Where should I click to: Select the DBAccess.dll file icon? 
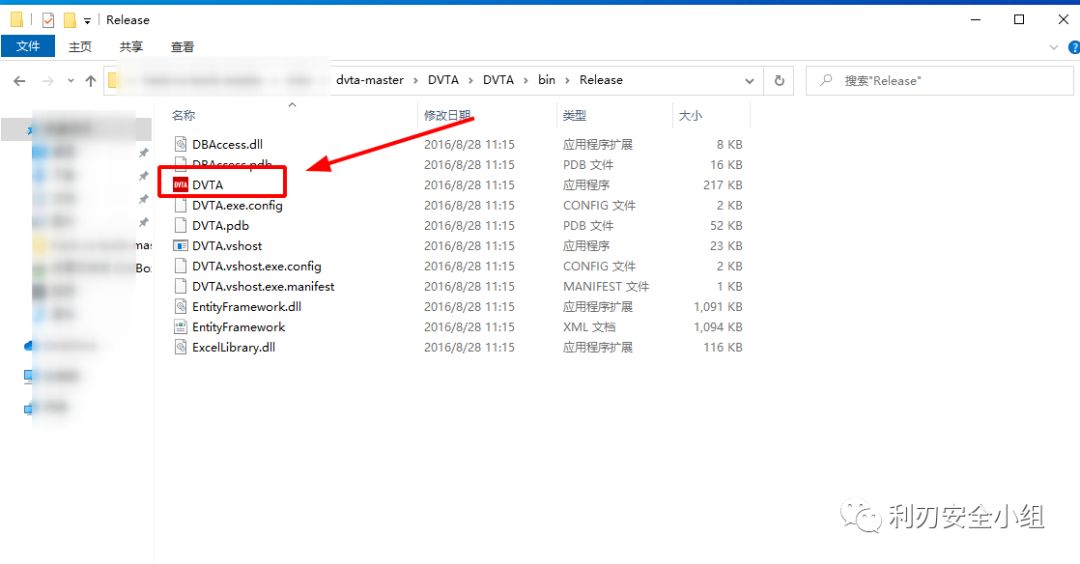(180, 145)
